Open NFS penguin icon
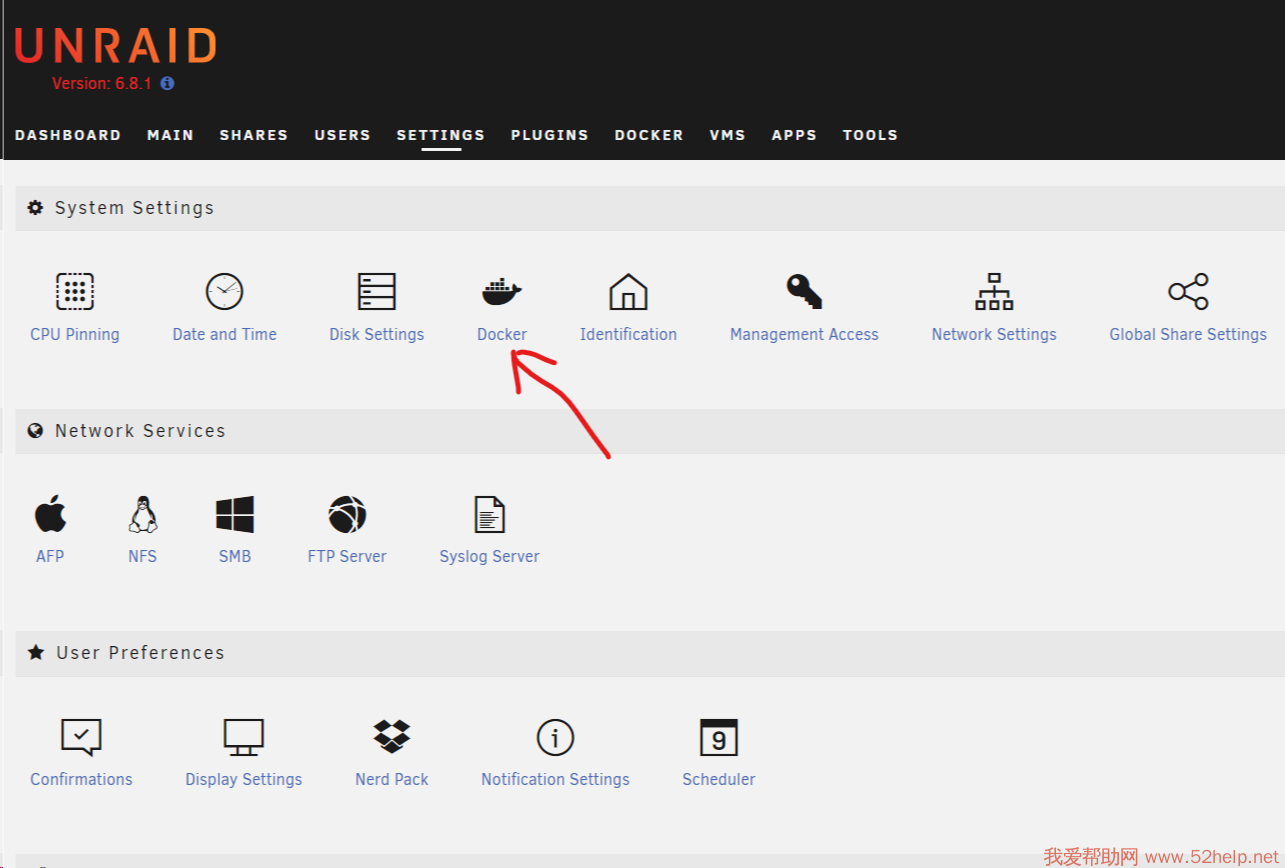The height and width of the screenshot is (868, 1285). coord(143,515)
